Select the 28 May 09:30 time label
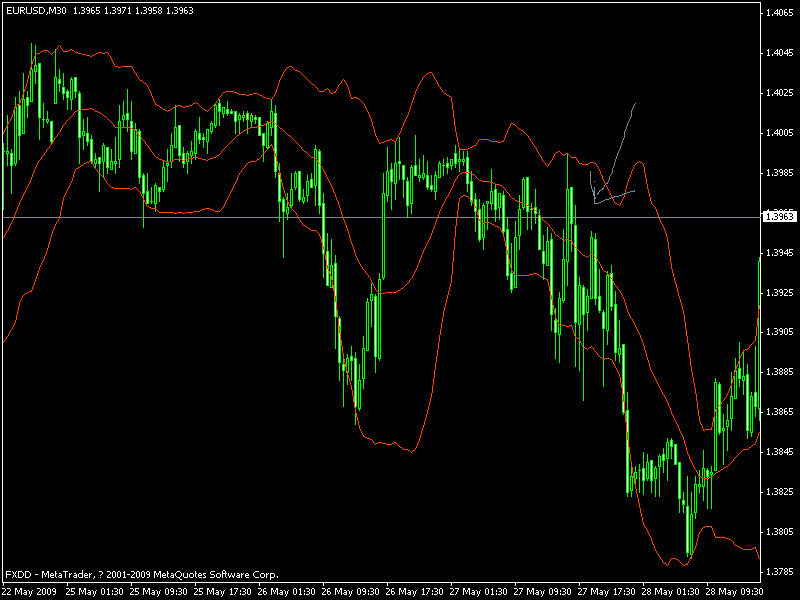Screen dimensions: 800x600 click(x=735, y=592)
